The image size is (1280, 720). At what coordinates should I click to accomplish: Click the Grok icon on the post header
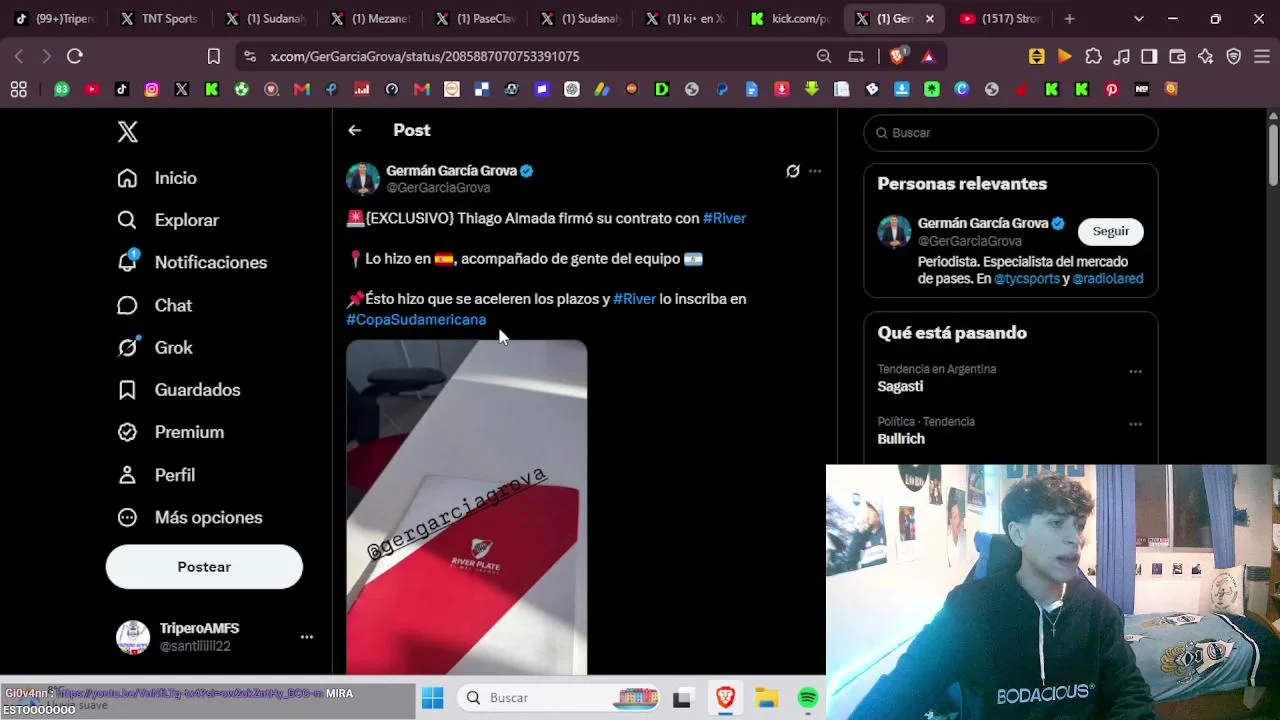pyautogui.click(x=793, y=171)
